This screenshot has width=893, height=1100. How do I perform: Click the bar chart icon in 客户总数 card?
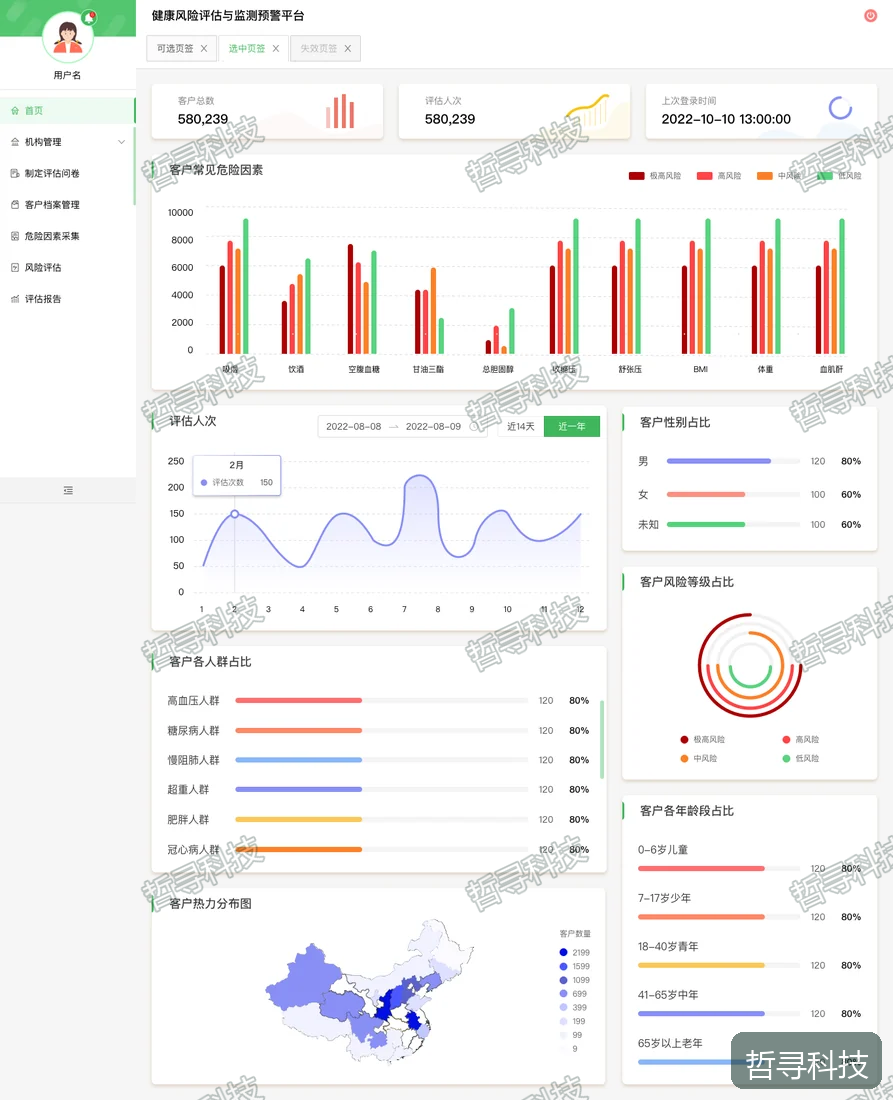[340, 112]
